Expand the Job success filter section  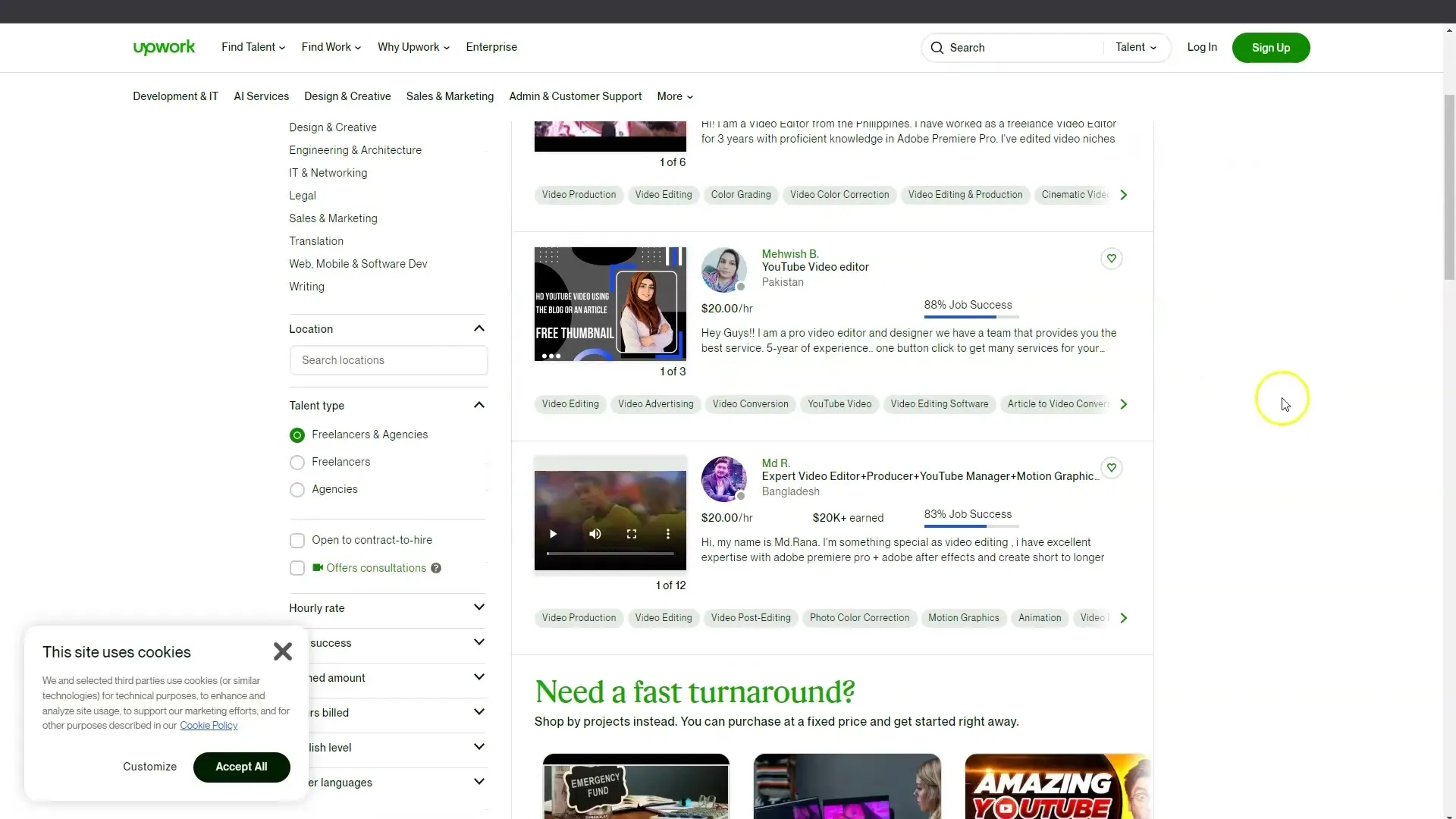click(478, 642)
